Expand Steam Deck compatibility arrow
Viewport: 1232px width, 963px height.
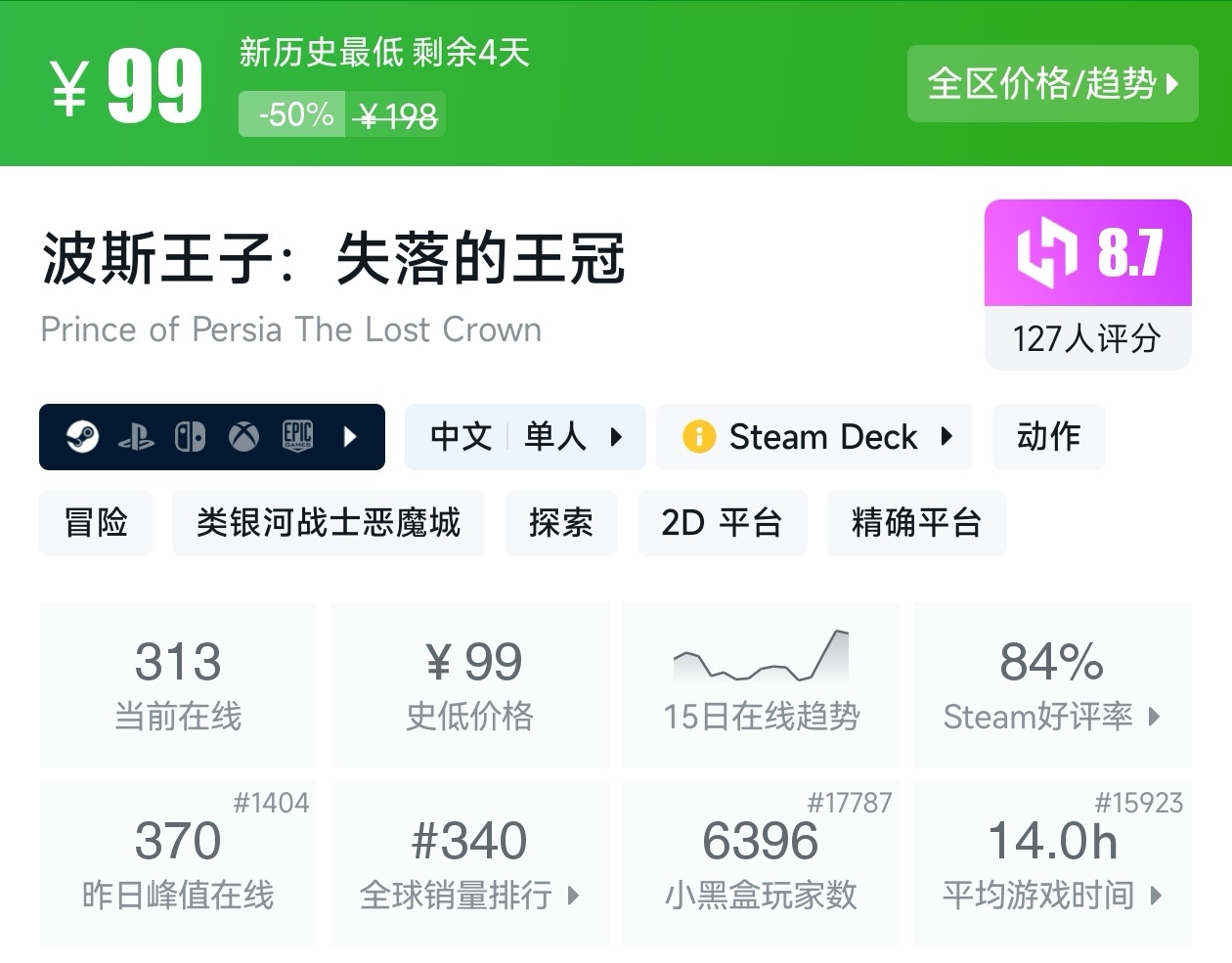(x=946, y=436)
